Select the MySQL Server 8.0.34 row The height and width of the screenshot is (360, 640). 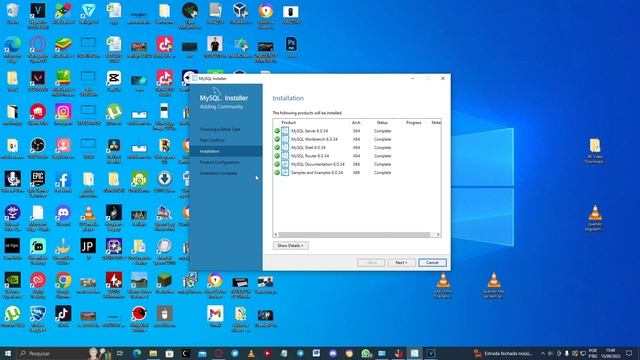click(357, 131)
